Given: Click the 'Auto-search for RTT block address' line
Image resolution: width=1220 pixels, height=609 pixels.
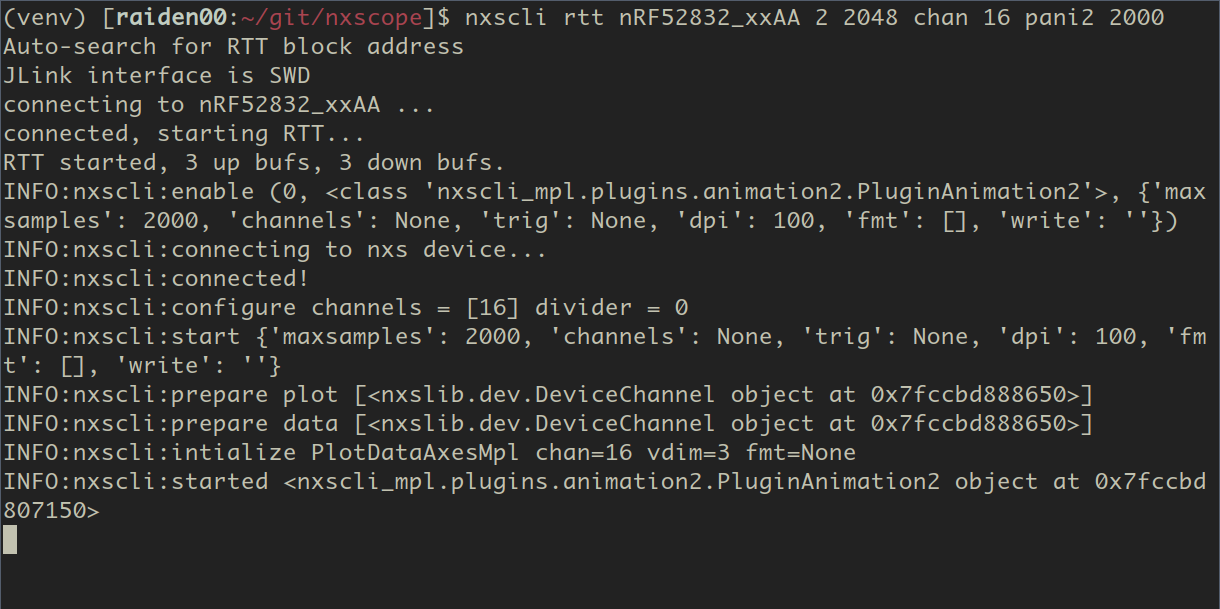Looking at the screenshot, I should (234, 46).
